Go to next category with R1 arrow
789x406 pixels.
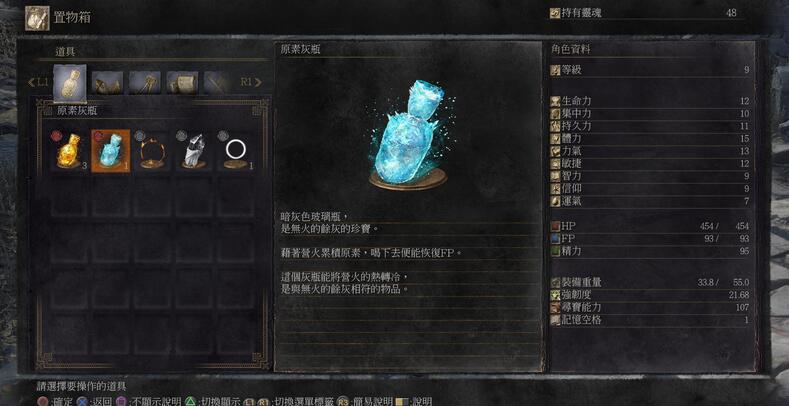tap(251, 82)
